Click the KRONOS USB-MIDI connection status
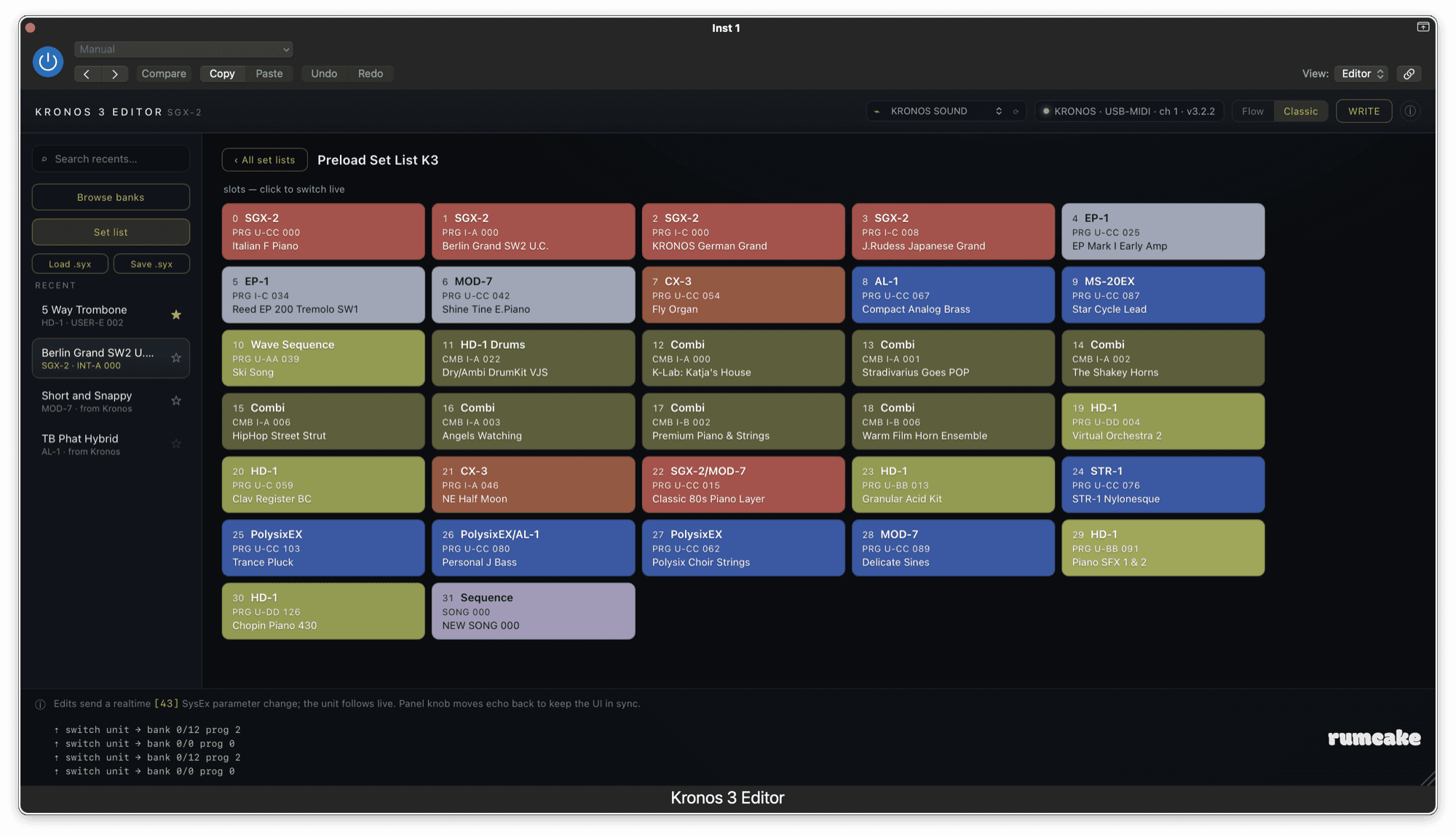Image resolution: width=1456 pixels, height=837 pixels. coord(1129,111)
